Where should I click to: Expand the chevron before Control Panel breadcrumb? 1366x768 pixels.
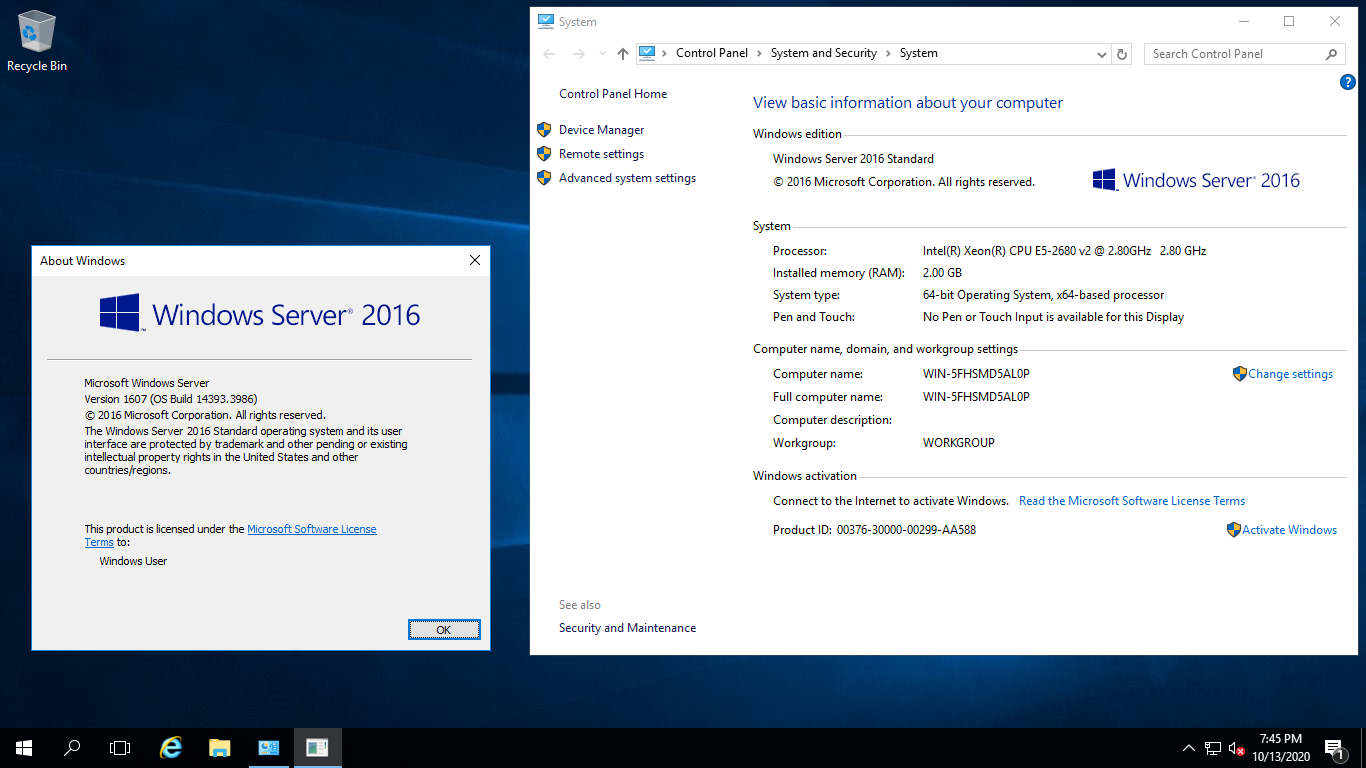[665, 53]
